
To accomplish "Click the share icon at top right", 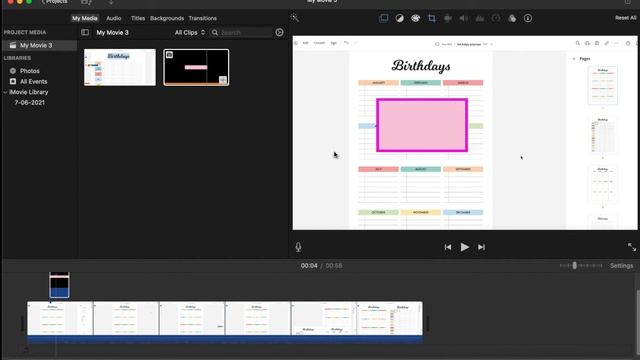I will 628,2.
